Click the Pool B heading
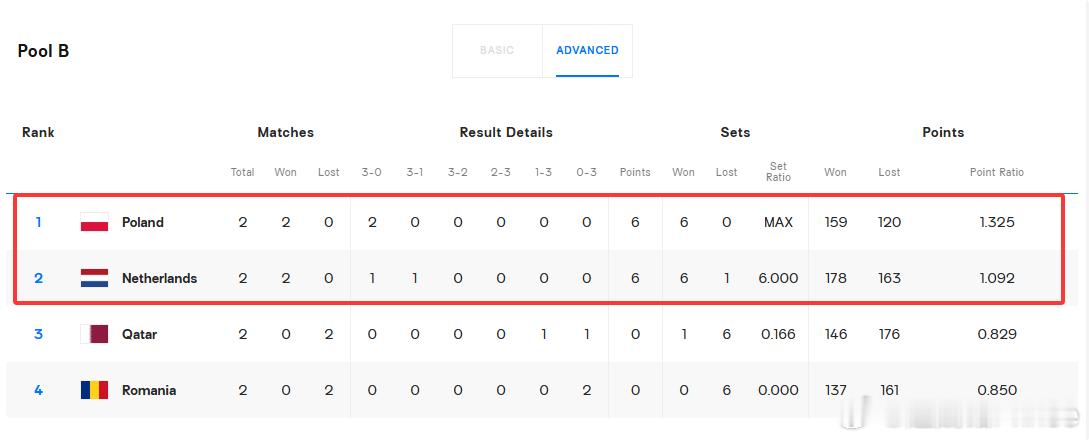1089x440 pixels. [x=43, y=51]
